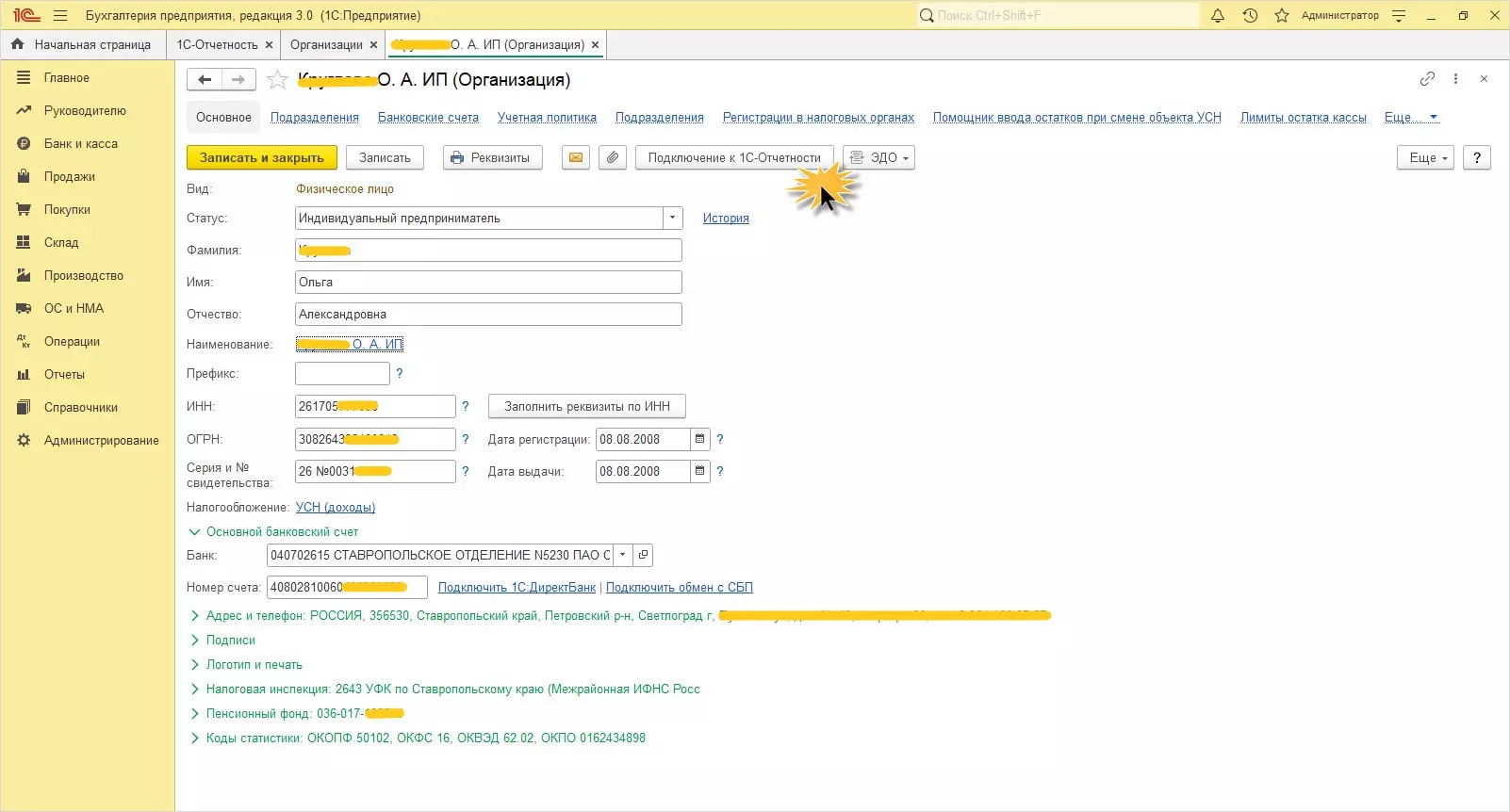Select the Основное form tab
The image size is (1510, 812).
pyautogui.click(x=223, y=118)
